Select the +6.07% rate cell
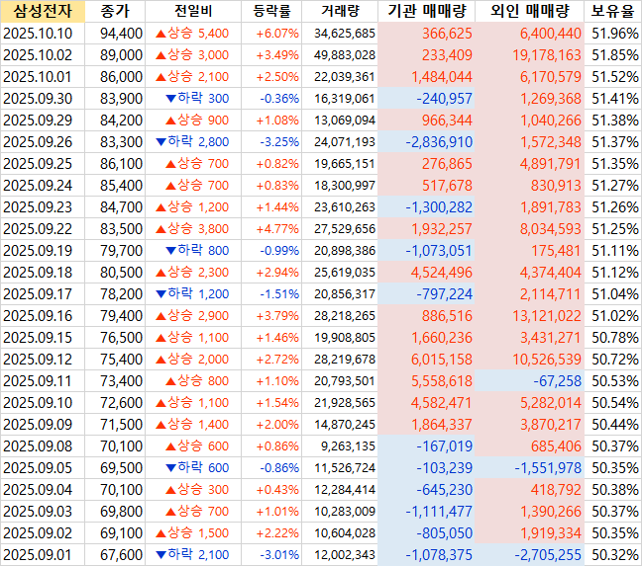642x566 pixels. 271,33
